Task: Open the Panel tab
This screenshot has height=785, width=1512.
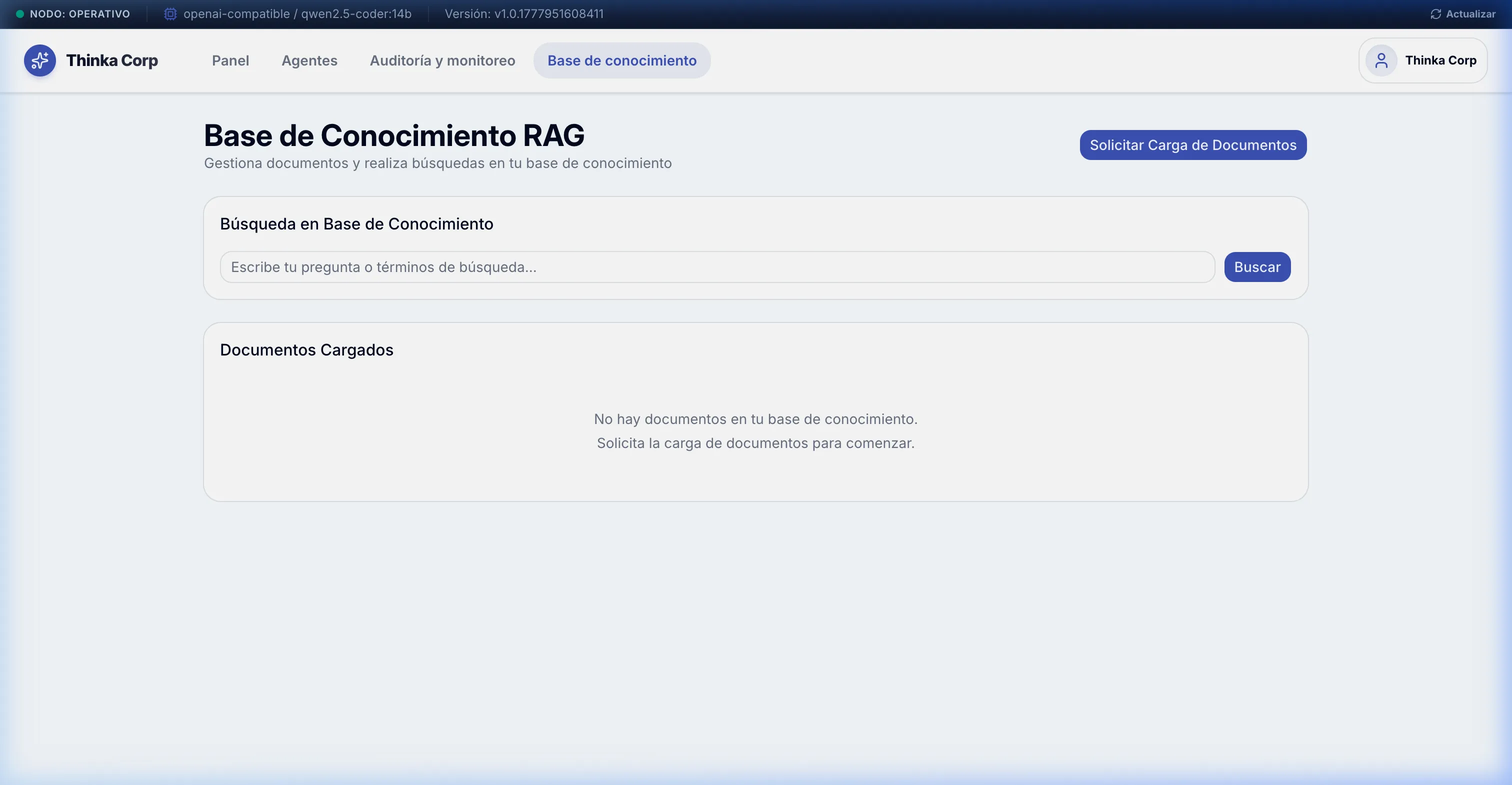Action: click(230, 60)
